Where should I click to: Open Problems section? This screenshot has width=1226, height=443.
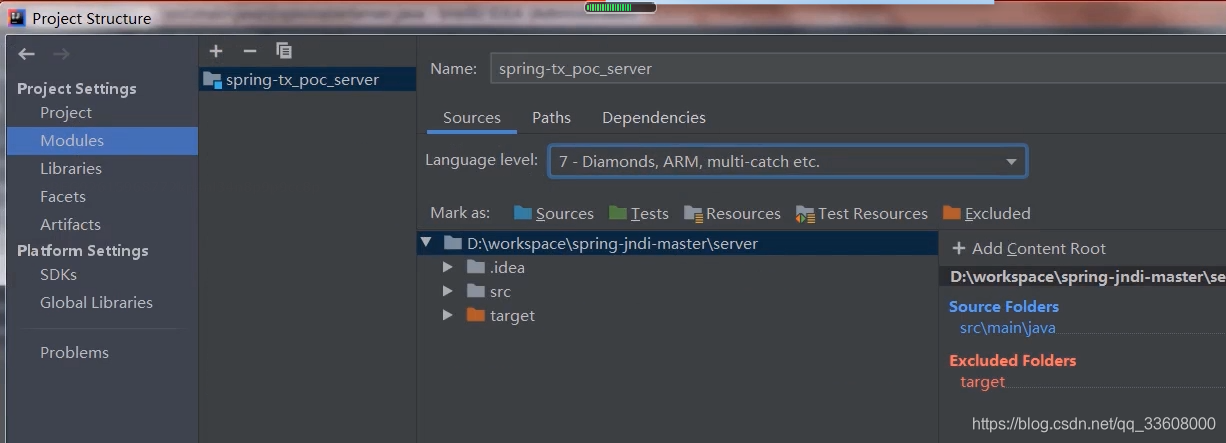(74, 353)
